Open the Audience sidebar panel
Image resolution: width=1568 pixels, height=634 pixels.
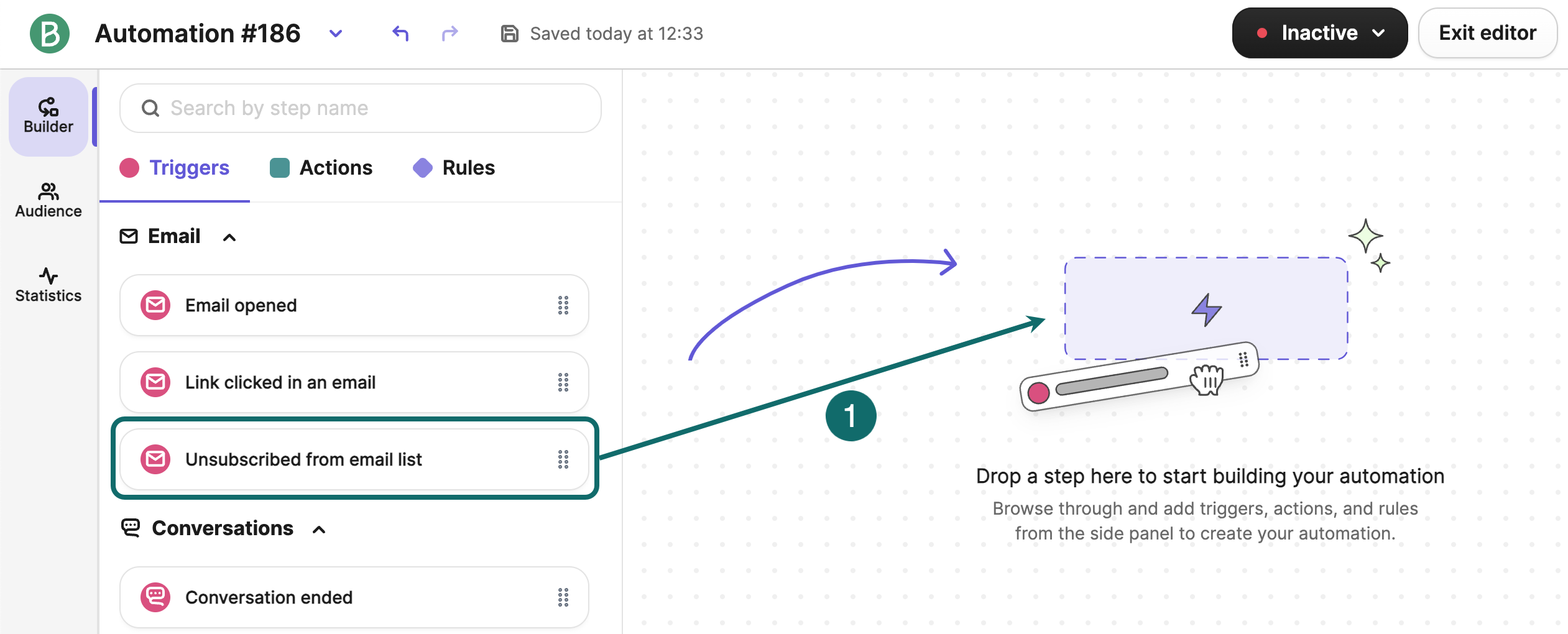pos(48,200)
